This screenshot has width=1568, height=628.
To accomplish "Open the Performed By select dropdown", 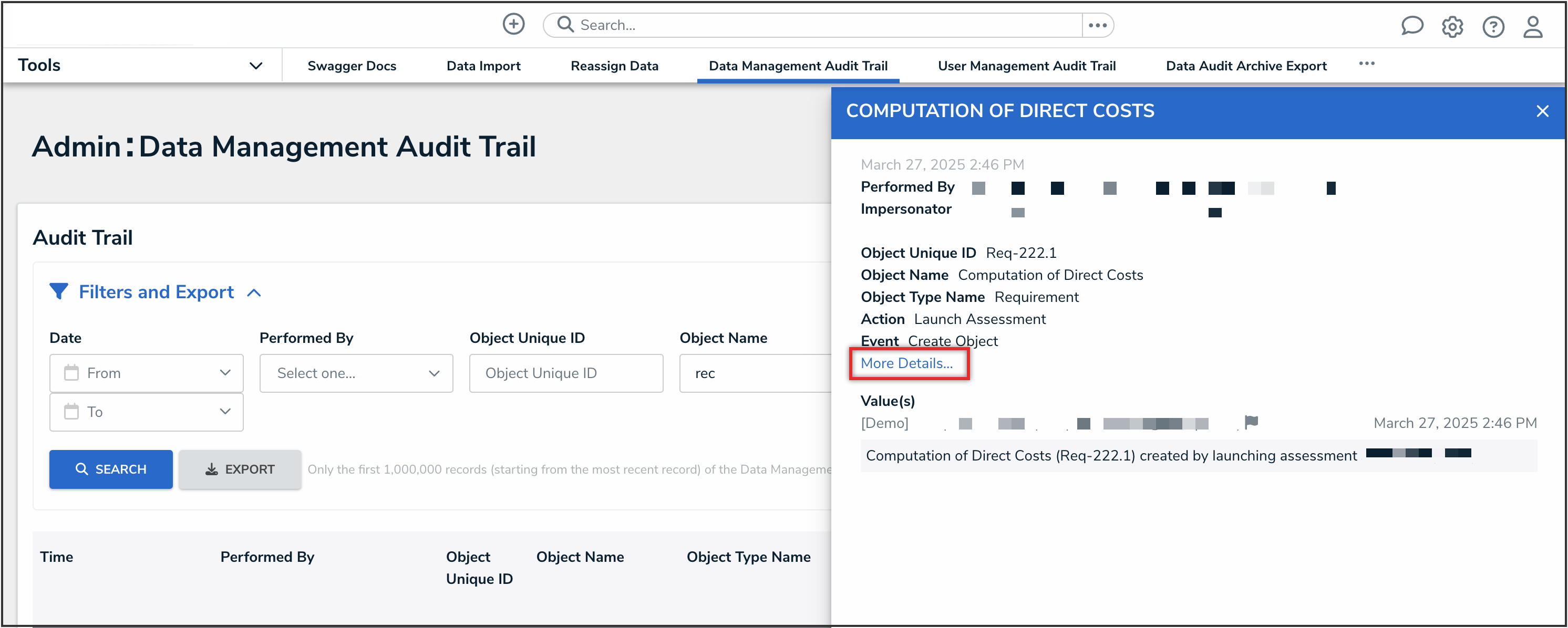I will (x=356, y=373).
